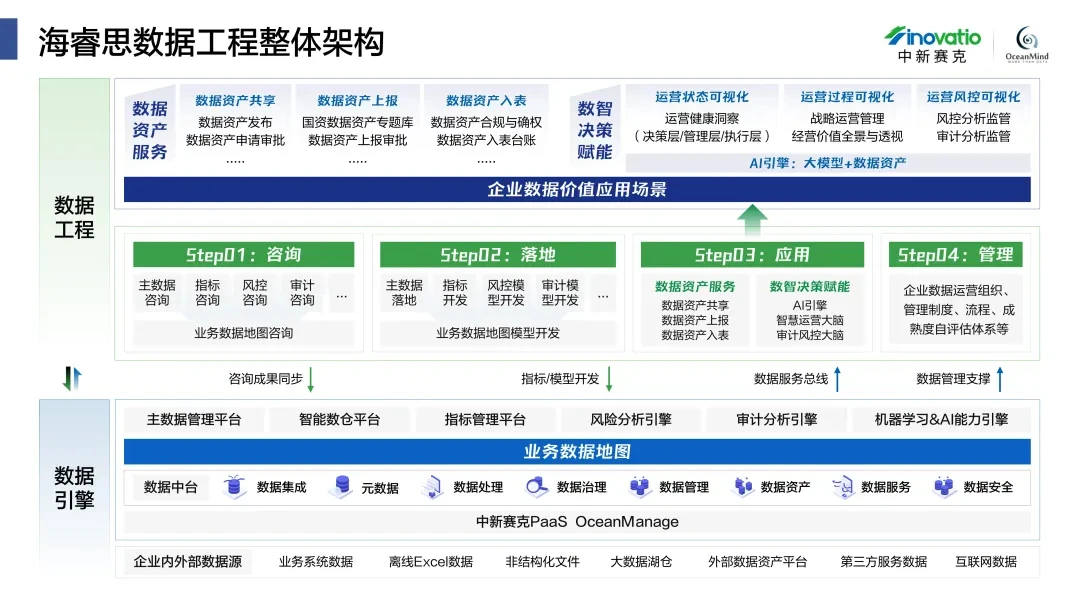Screen dimensions: 1080x608
Task: Click the 非结构化文件 text
Action: [x=543, y=562]
